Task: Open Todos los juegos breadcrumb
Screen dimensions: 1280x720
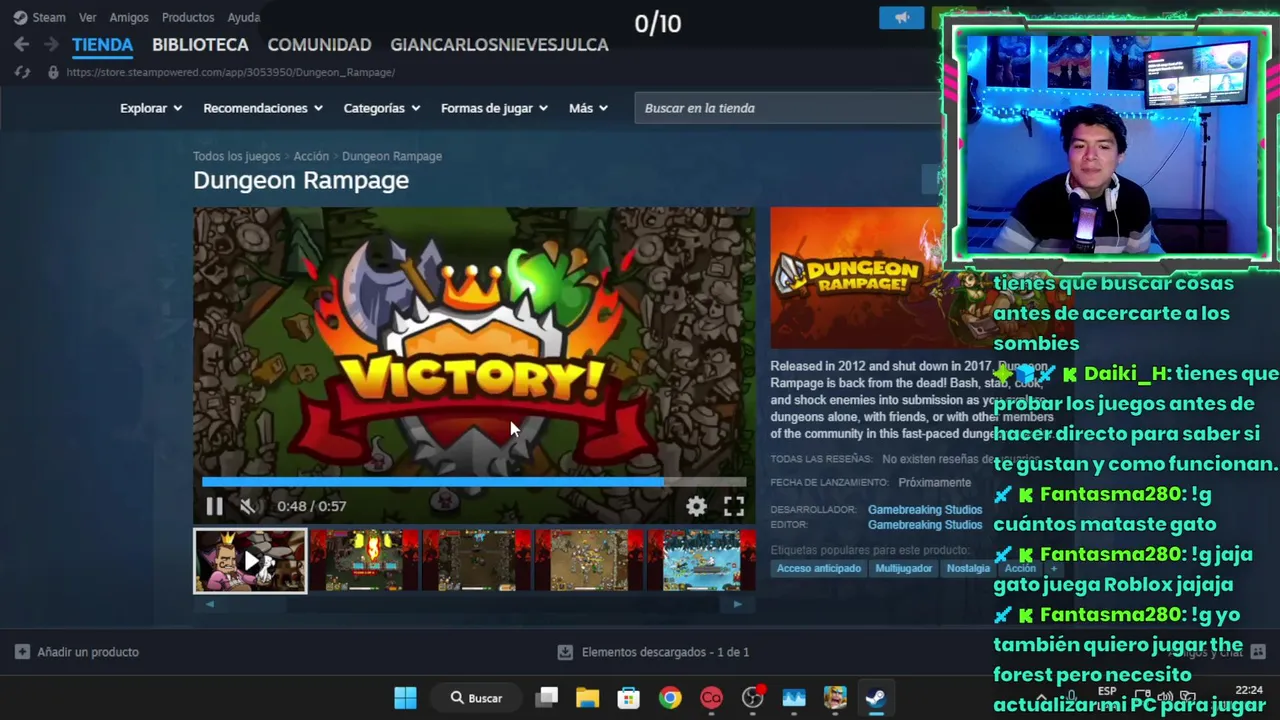Action: tap(236, 156)
